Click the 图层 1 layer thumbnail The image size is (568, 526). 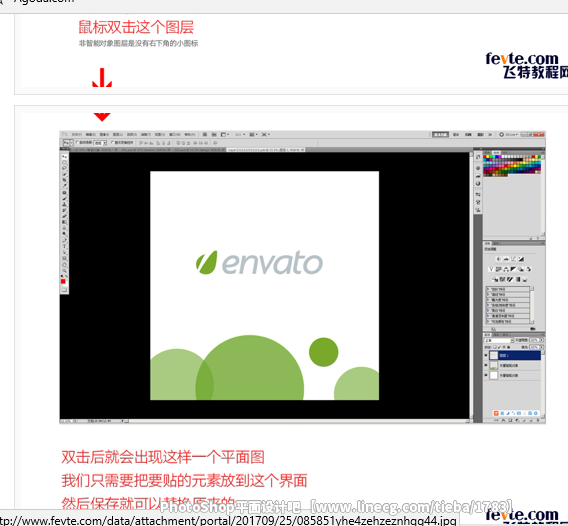coord(494,355)
